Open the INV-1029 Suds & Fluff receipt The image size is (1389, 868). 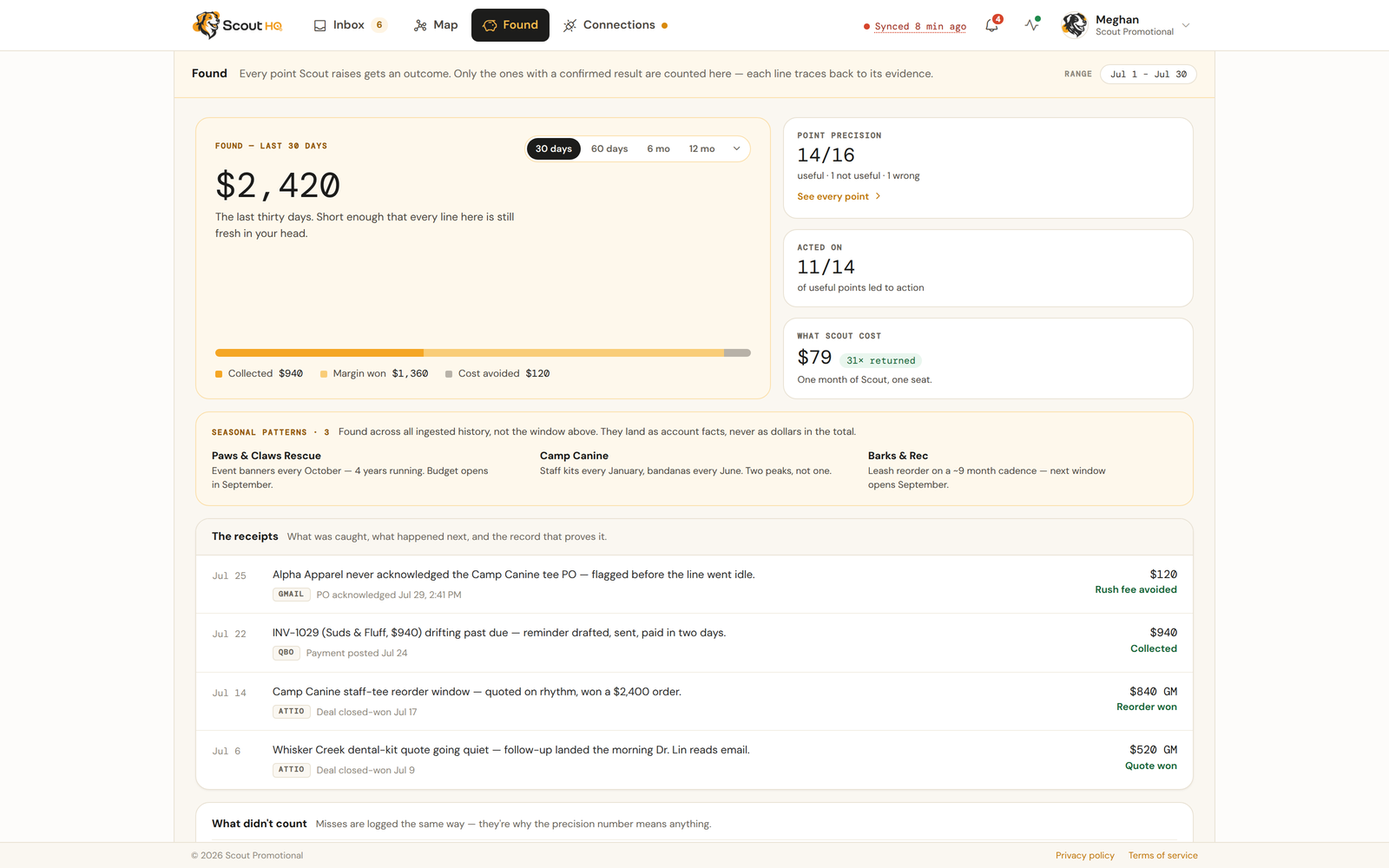[x=694, y=643]
